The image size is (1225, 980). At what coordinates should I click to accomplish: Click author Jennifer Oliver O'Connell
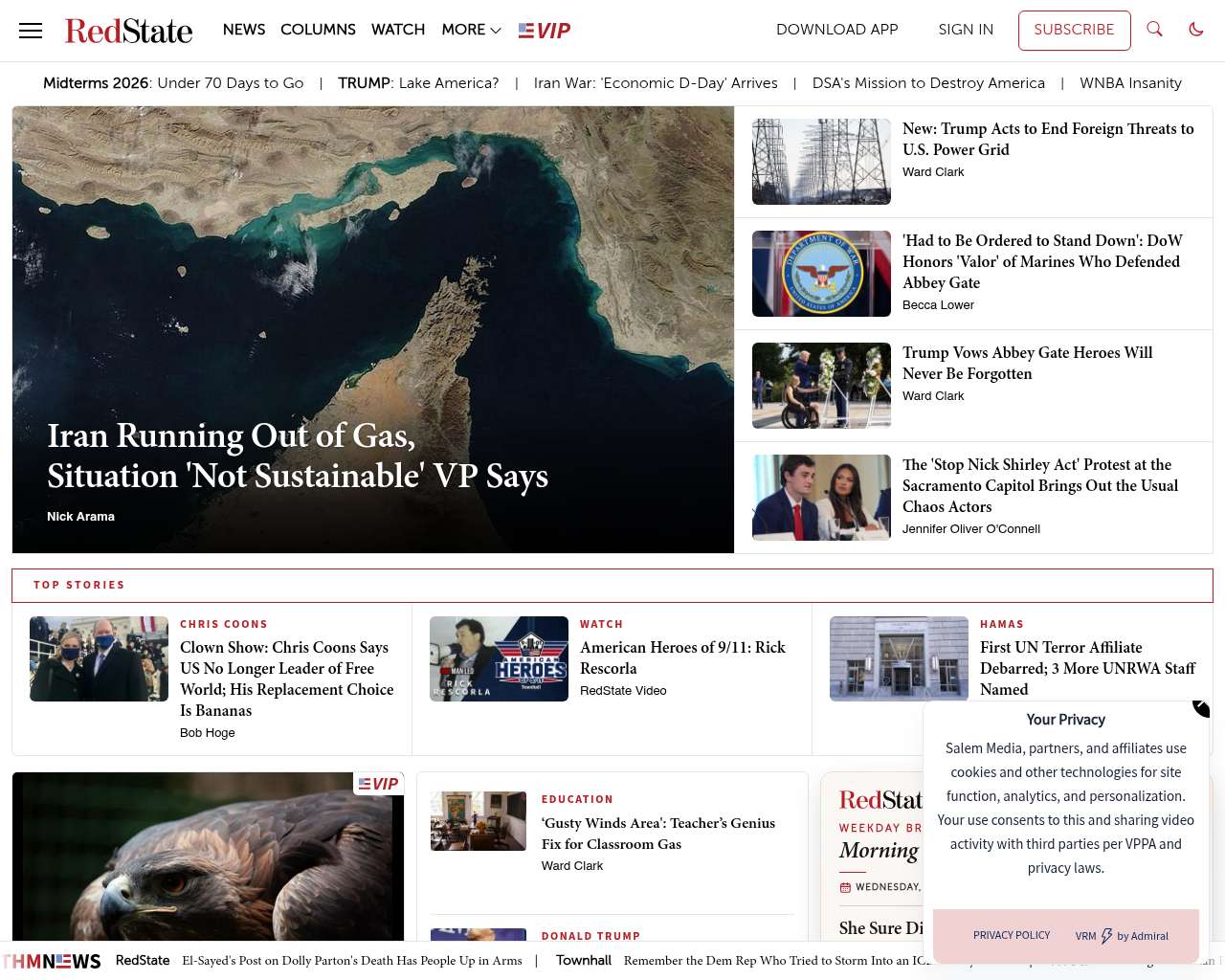[971, 529]
